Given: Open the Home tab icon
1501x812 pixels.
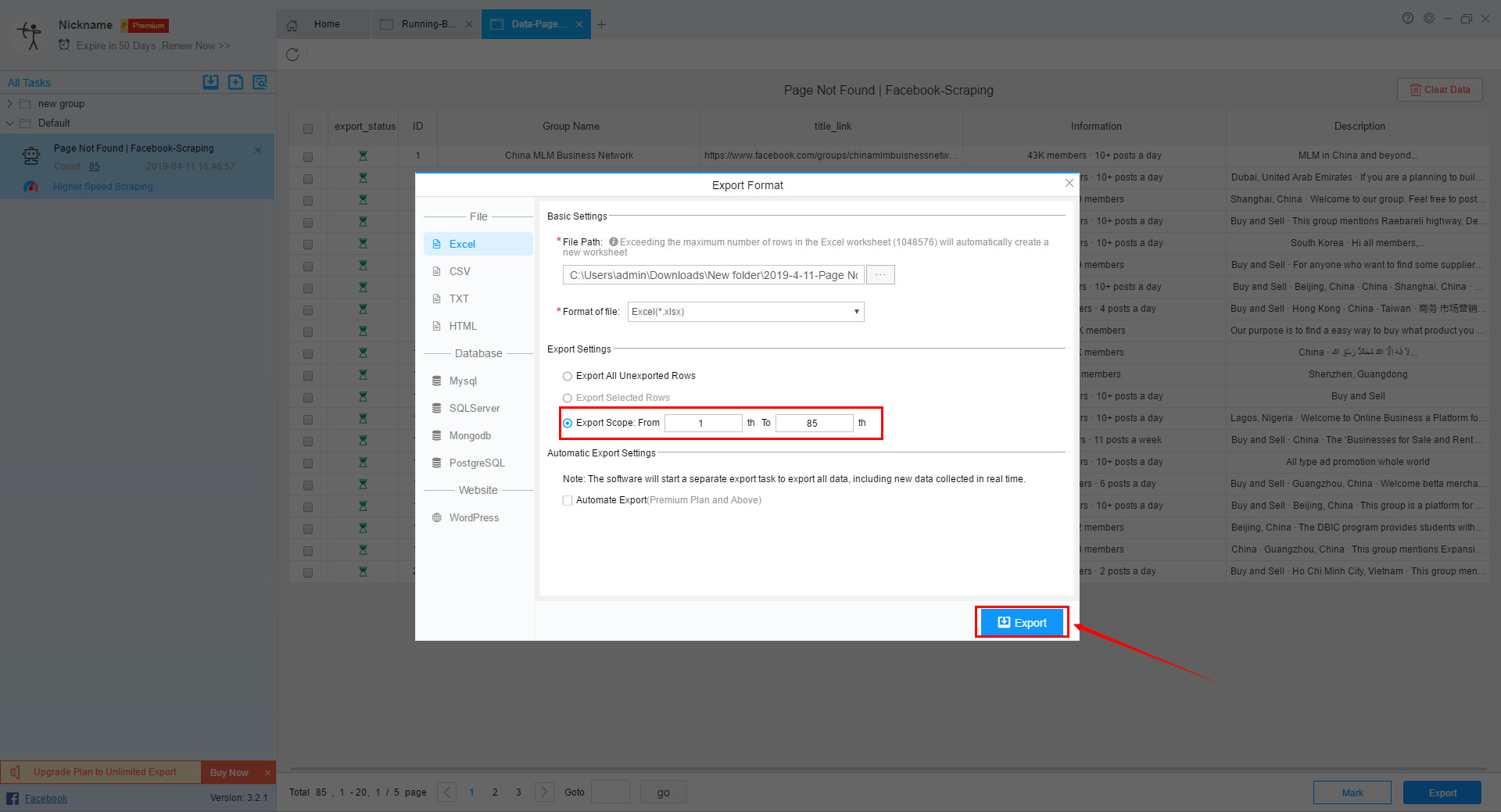Looking at the screenshot, I should coord(292,25).
